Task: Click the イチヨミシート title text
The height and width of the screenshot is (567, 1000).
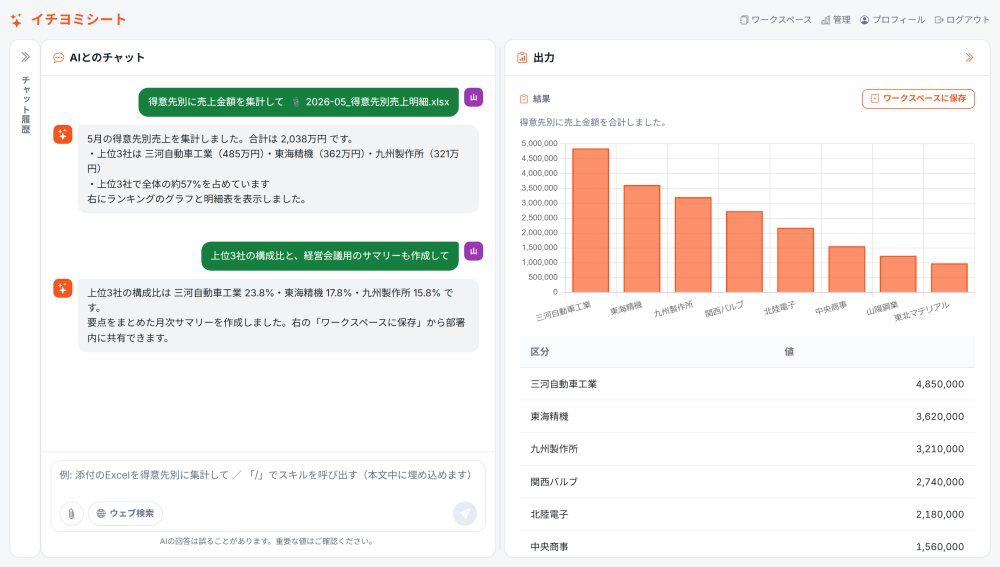Action: tap(78, 20)
